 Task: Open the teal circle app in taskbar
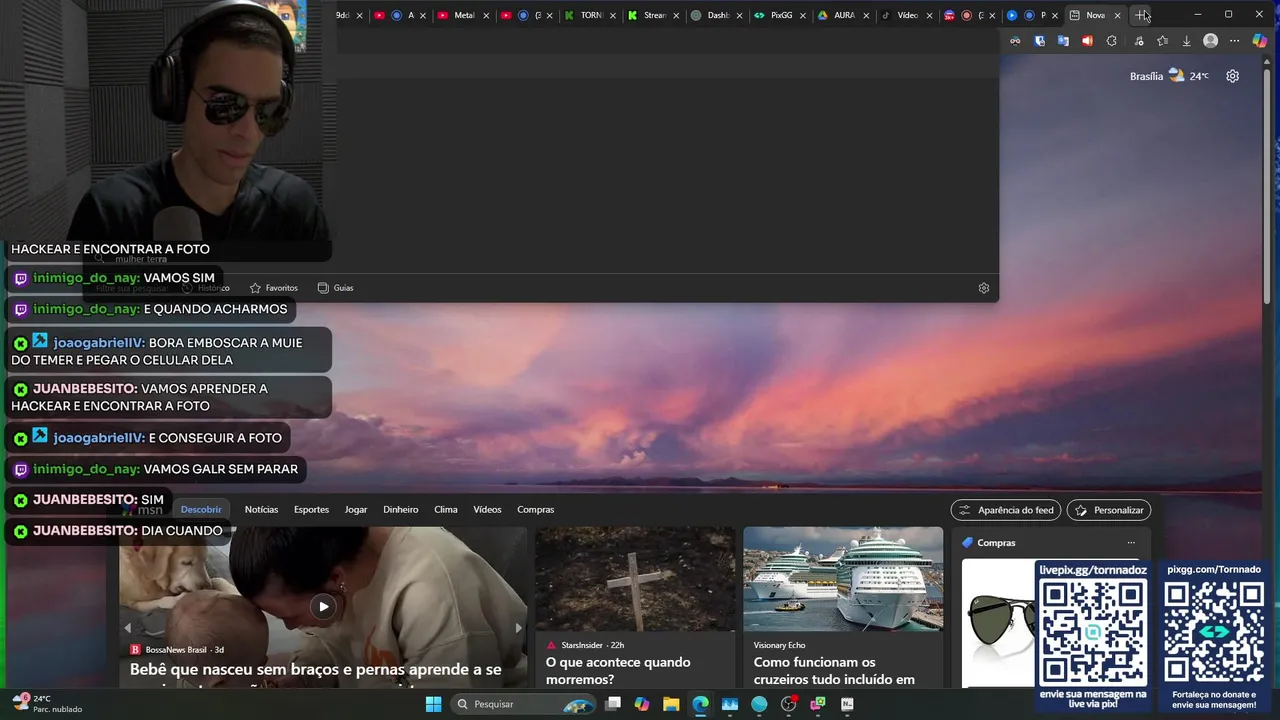click(759, 704)
